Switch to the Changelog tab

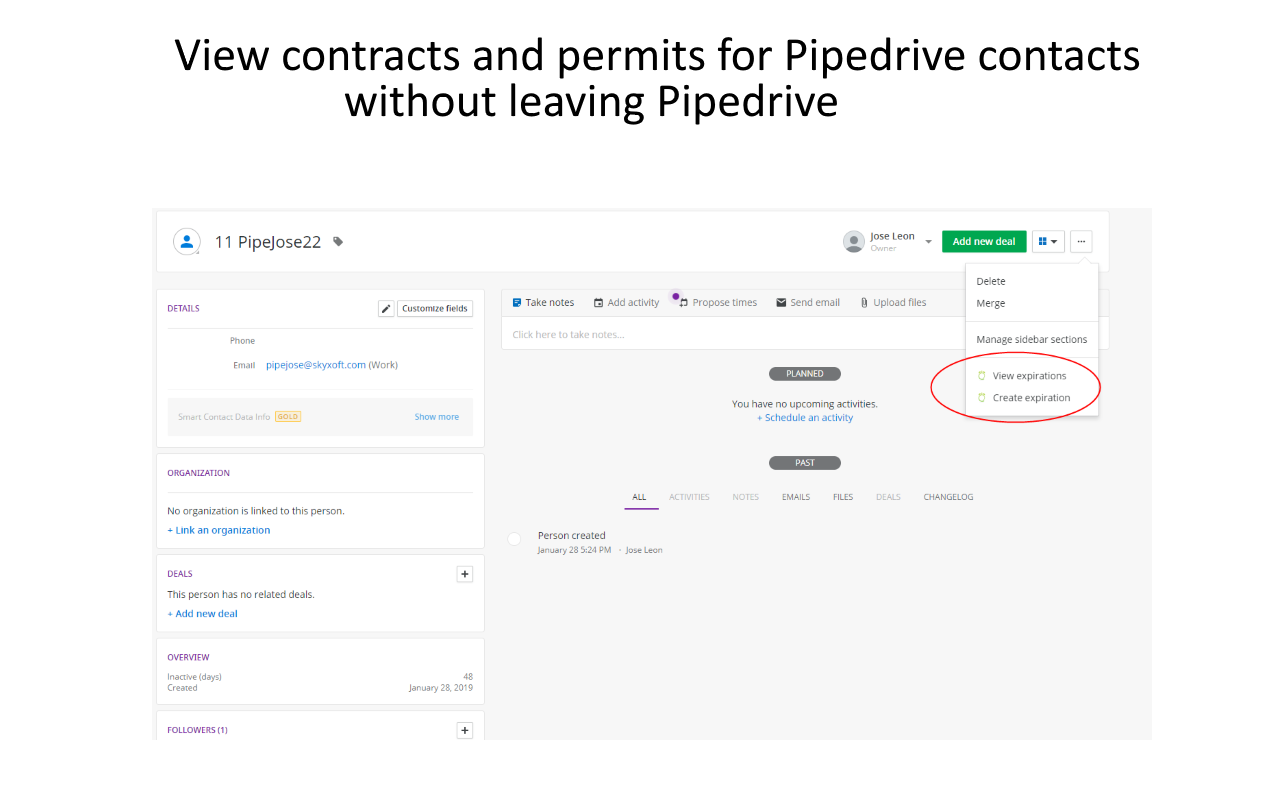(948, 497)
